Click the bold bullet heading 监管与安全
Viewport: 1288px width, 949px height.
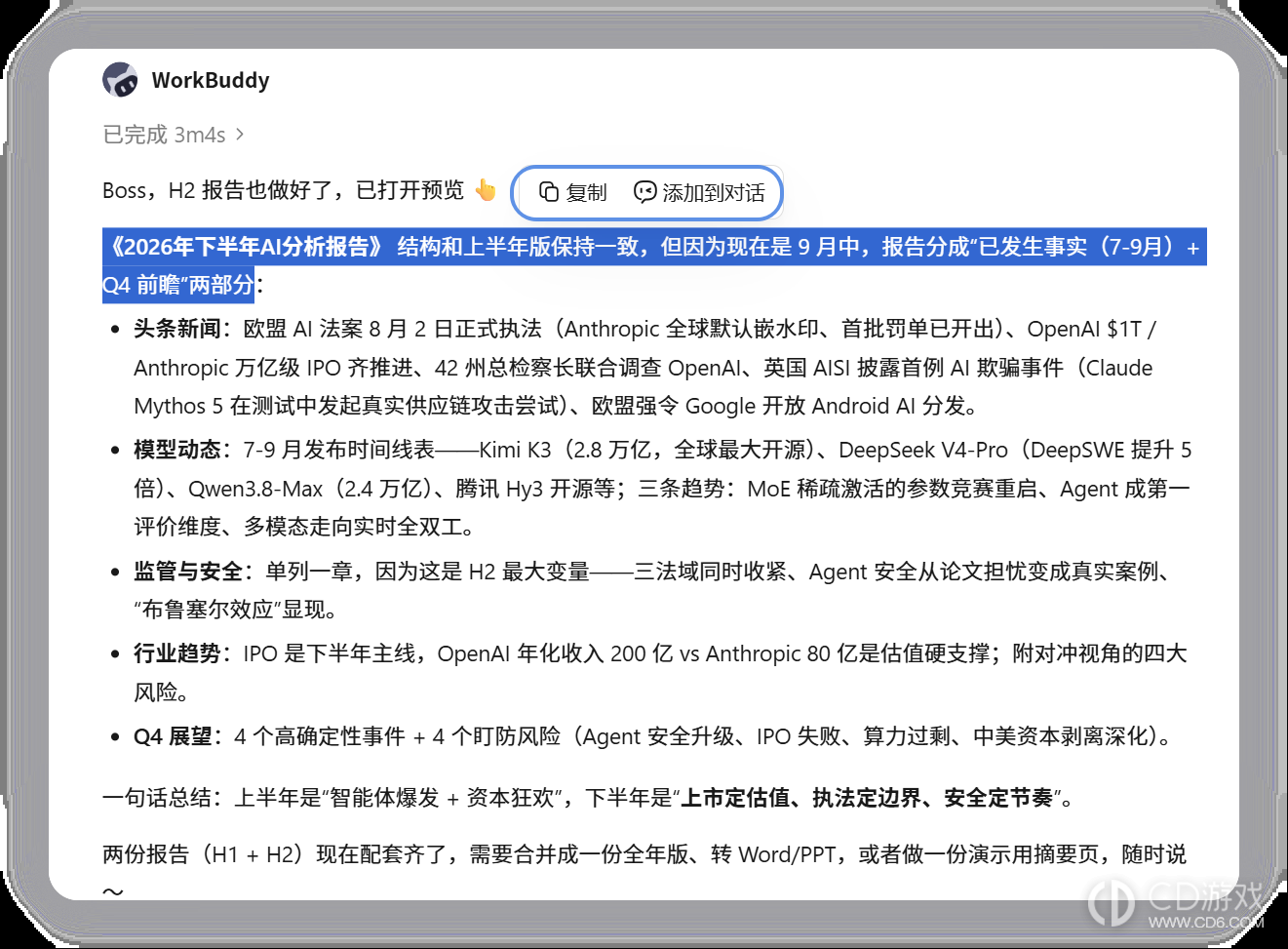pos(188,572)
